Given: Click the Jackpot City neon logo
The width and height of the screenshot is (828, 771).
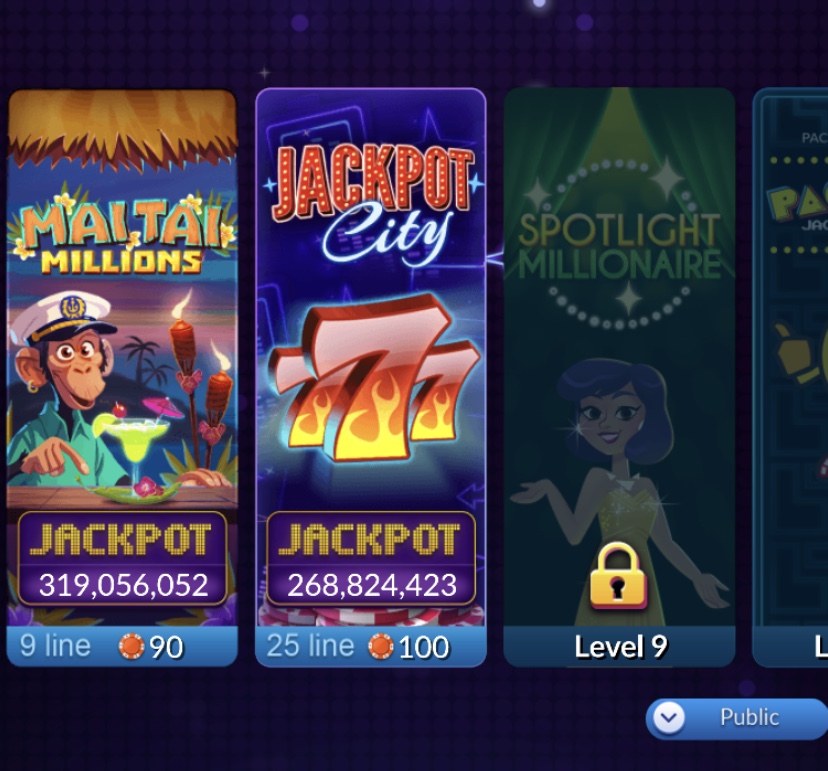Looking at the screenshot, I should pyautogui.click(x=374, y=203).
